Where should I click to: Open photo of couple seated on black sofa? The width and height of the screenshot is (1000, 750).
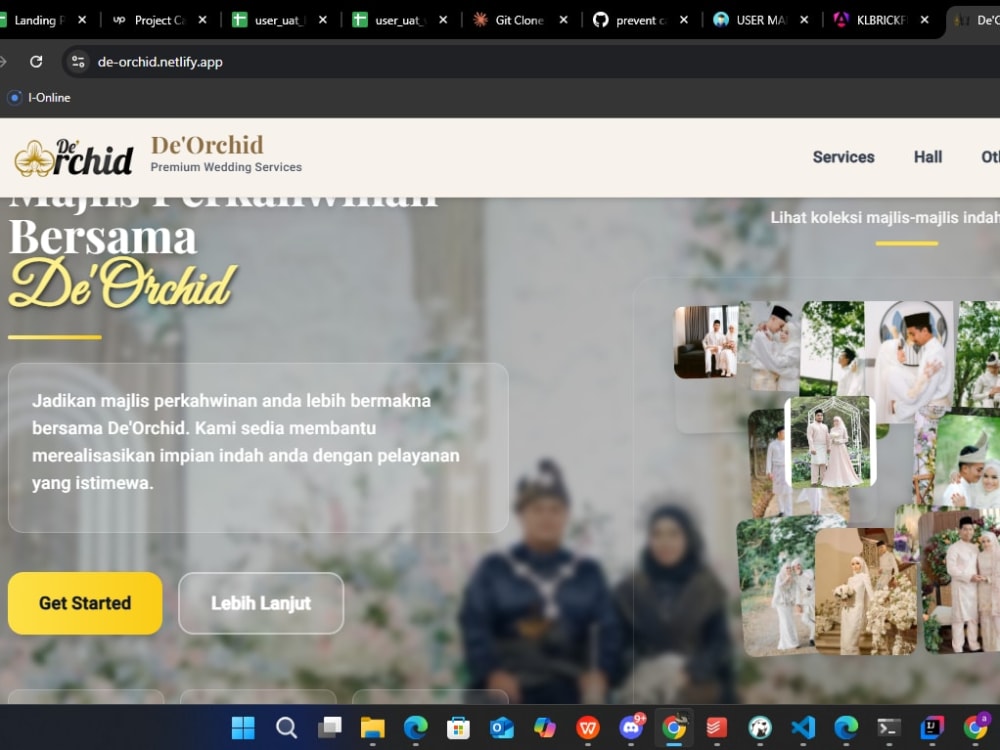[705, 341]
